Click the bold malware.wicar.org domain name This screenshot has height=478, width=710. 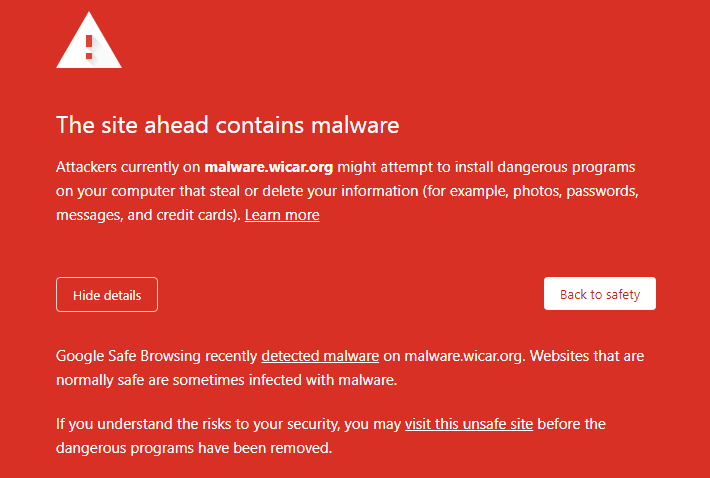268,166
